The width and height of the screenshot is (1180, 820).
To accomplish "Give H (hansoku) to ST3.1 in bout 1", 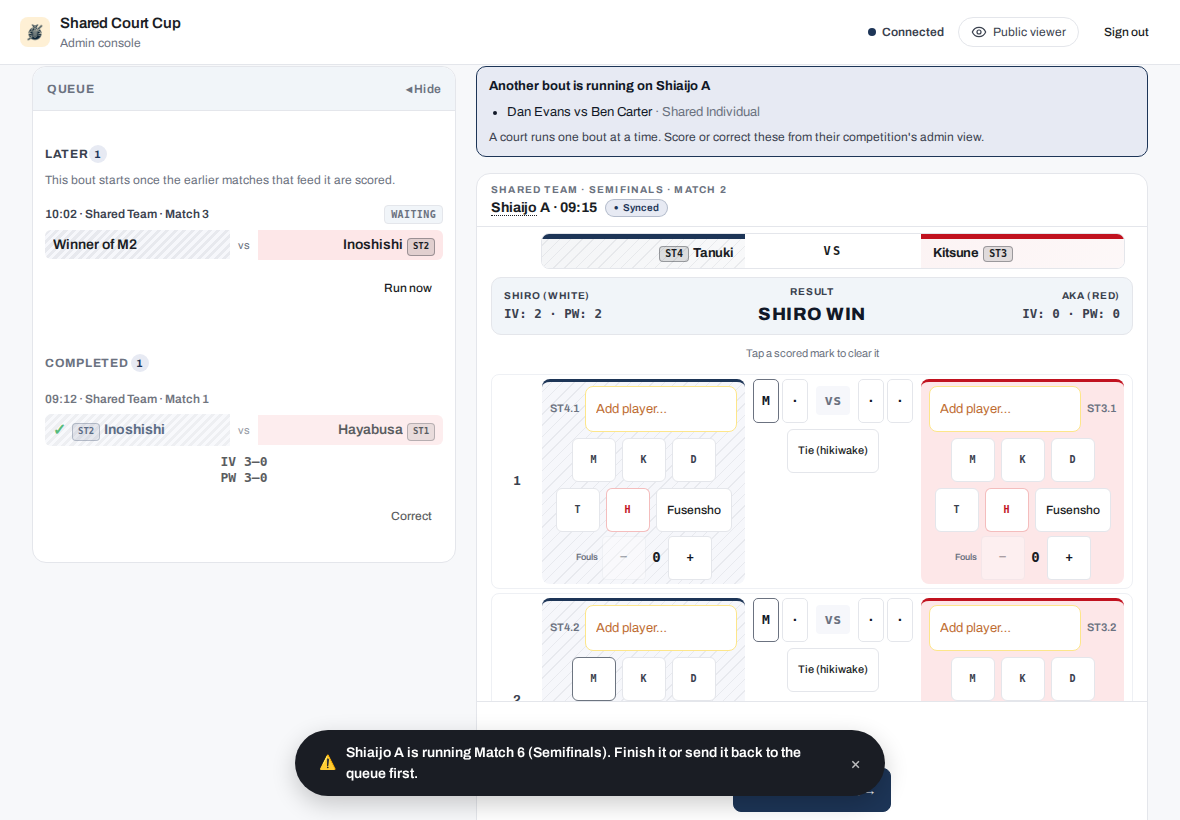I will [1007, 510].
